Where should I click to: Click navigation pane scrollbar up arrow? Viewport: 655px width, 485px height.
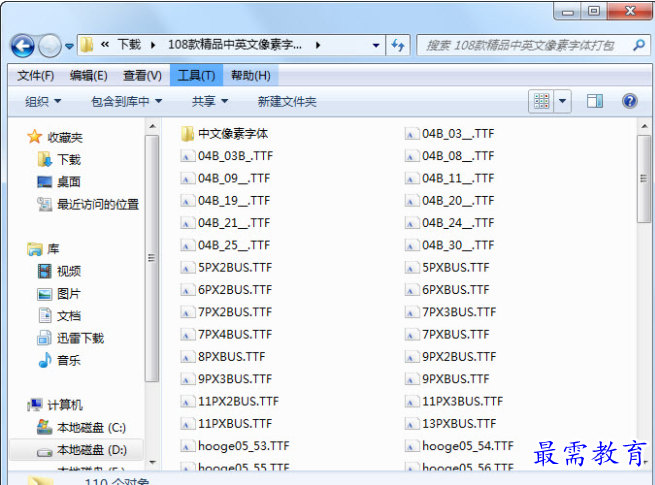[152, 126]
